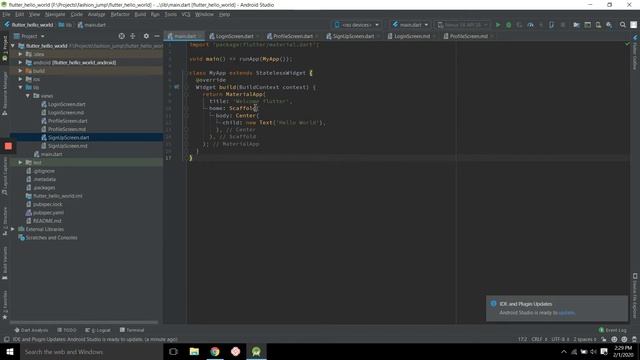Screen dimensions: 640x360
Task: Click the tool windows icon in status bar corner
Action: [x=6, y=339]
